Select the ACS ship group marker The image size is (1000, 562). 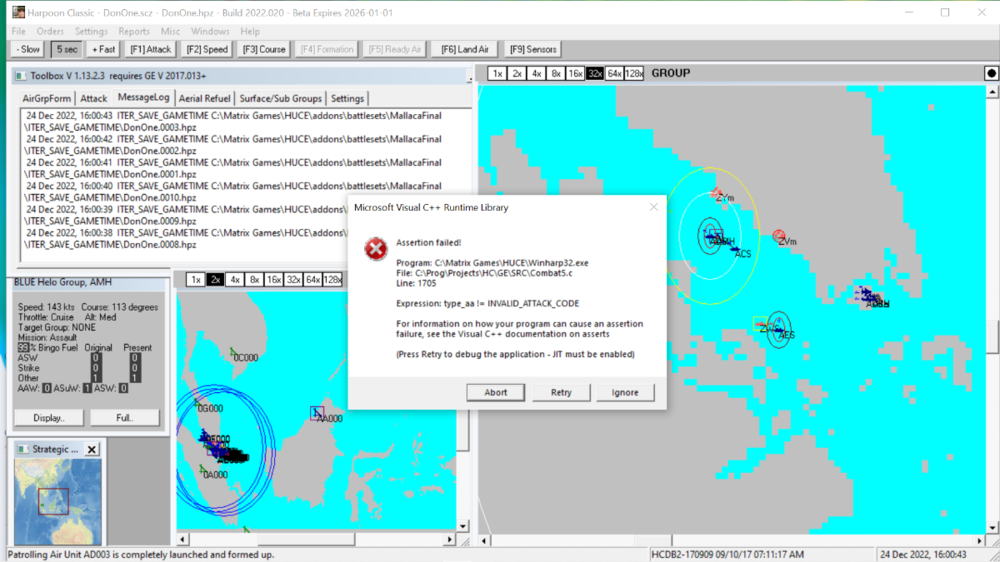point(735,249)
